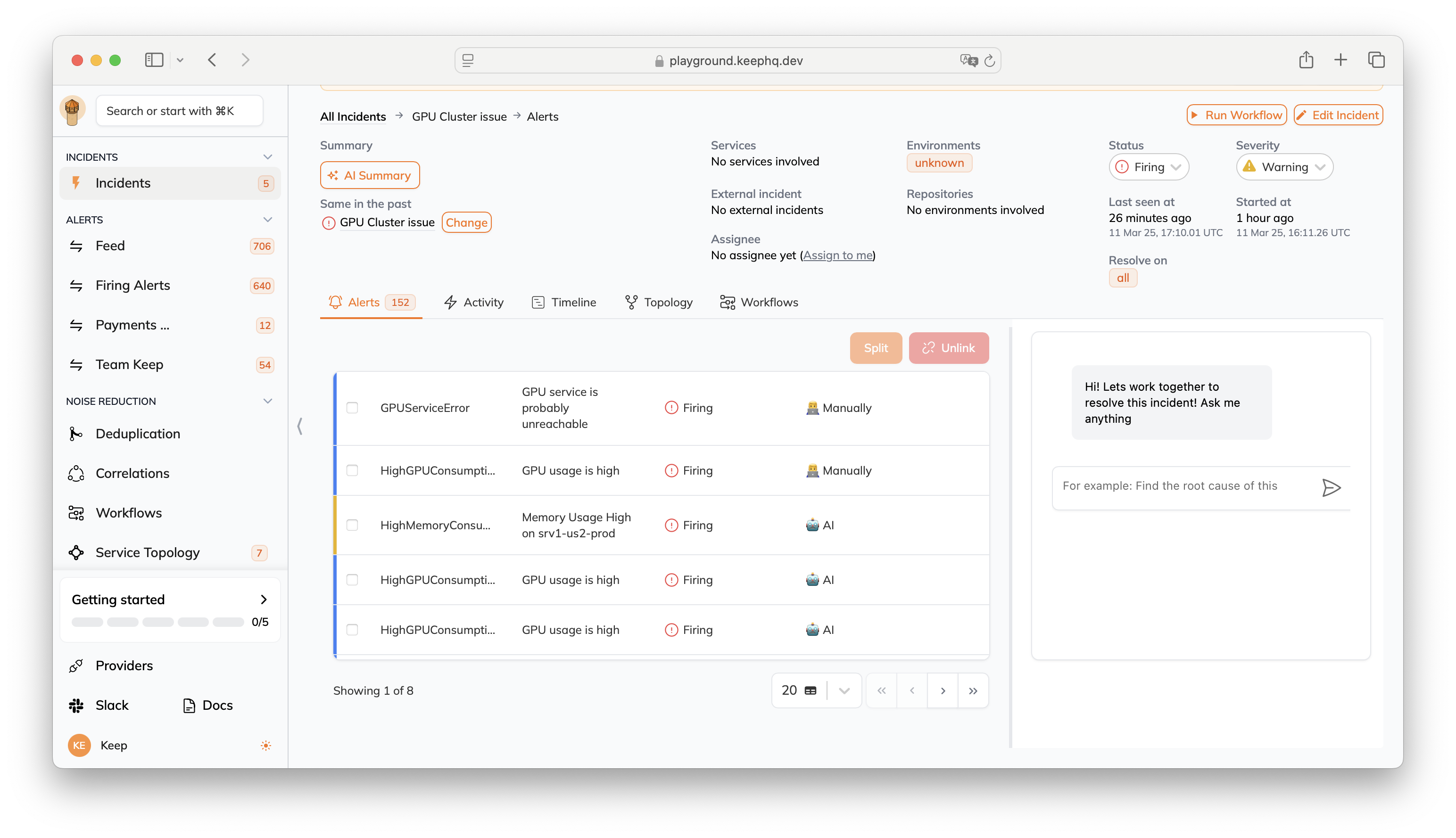This screenshot has height=838, width=1456.
Task: Open Payments preset in sidebar
Action: [170, 325]
